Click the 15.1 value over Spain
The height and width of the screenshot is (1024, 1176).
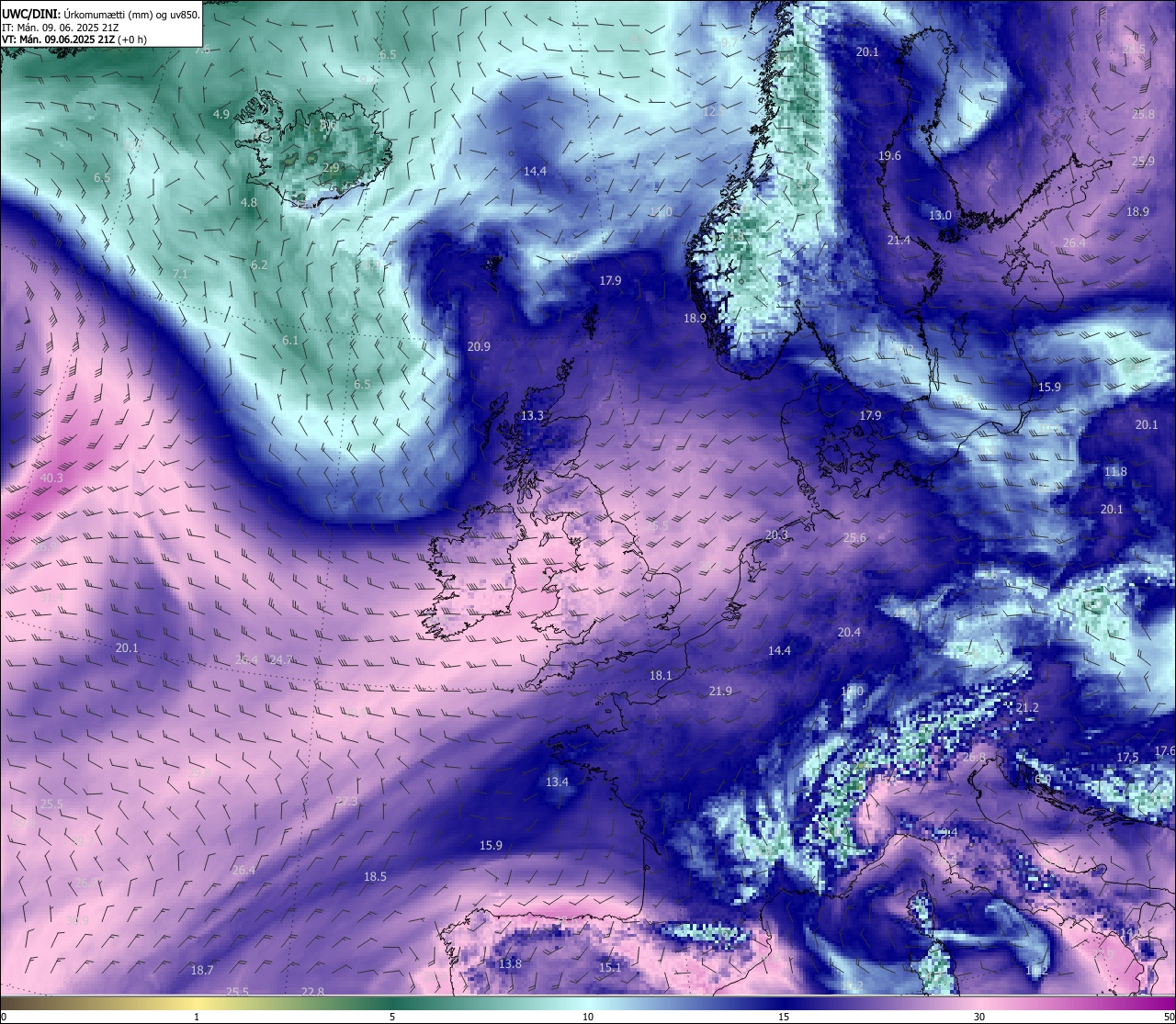pos(610,968)
